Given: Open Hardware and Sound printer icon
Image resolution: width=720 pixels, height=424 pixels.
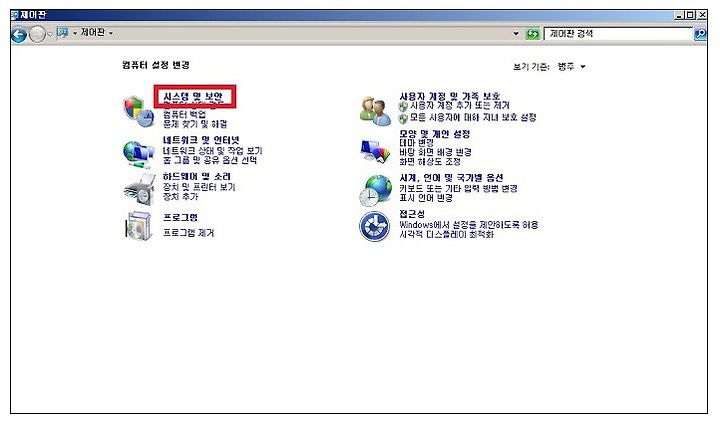Looking at the screenshot, I should (x=139, y=190).
